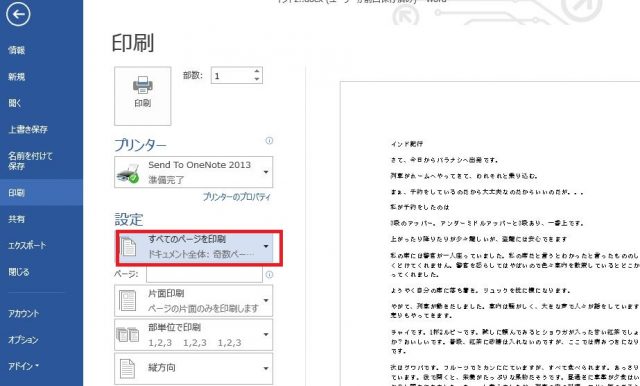
Task: Click the large printer icon 印刷 button
Action: [142, 96]
